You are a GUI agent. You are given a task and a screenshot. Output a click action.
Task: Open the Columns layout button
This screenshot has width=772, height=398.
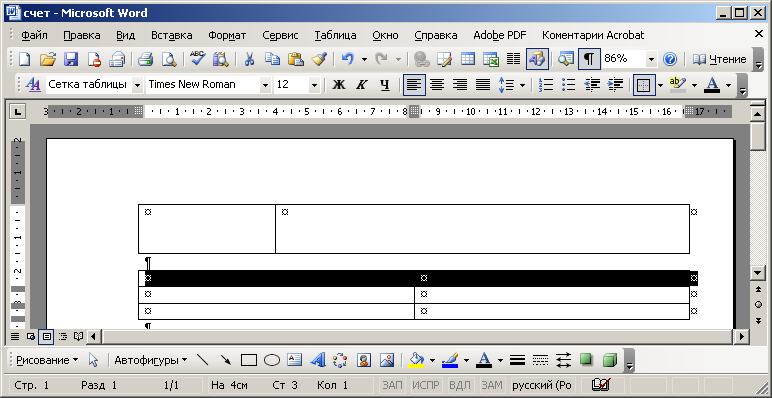click(x=514, y=59)
